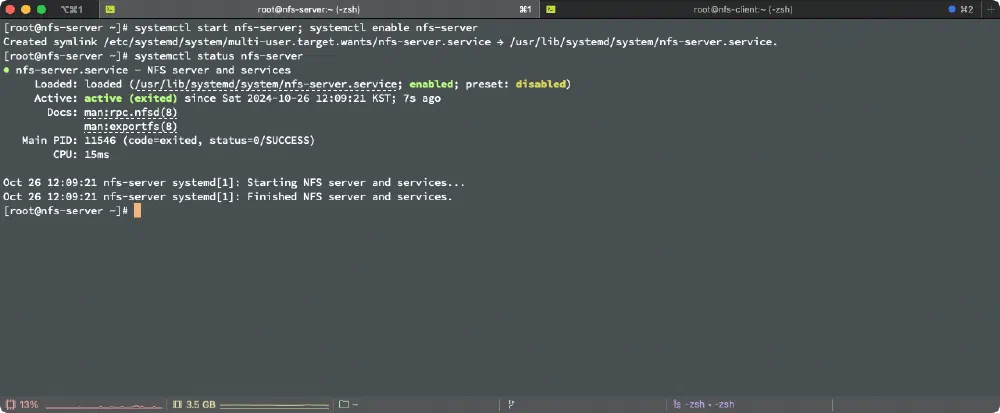
Task: Click the green fullscreen window button
Action: tap(41, 9)
